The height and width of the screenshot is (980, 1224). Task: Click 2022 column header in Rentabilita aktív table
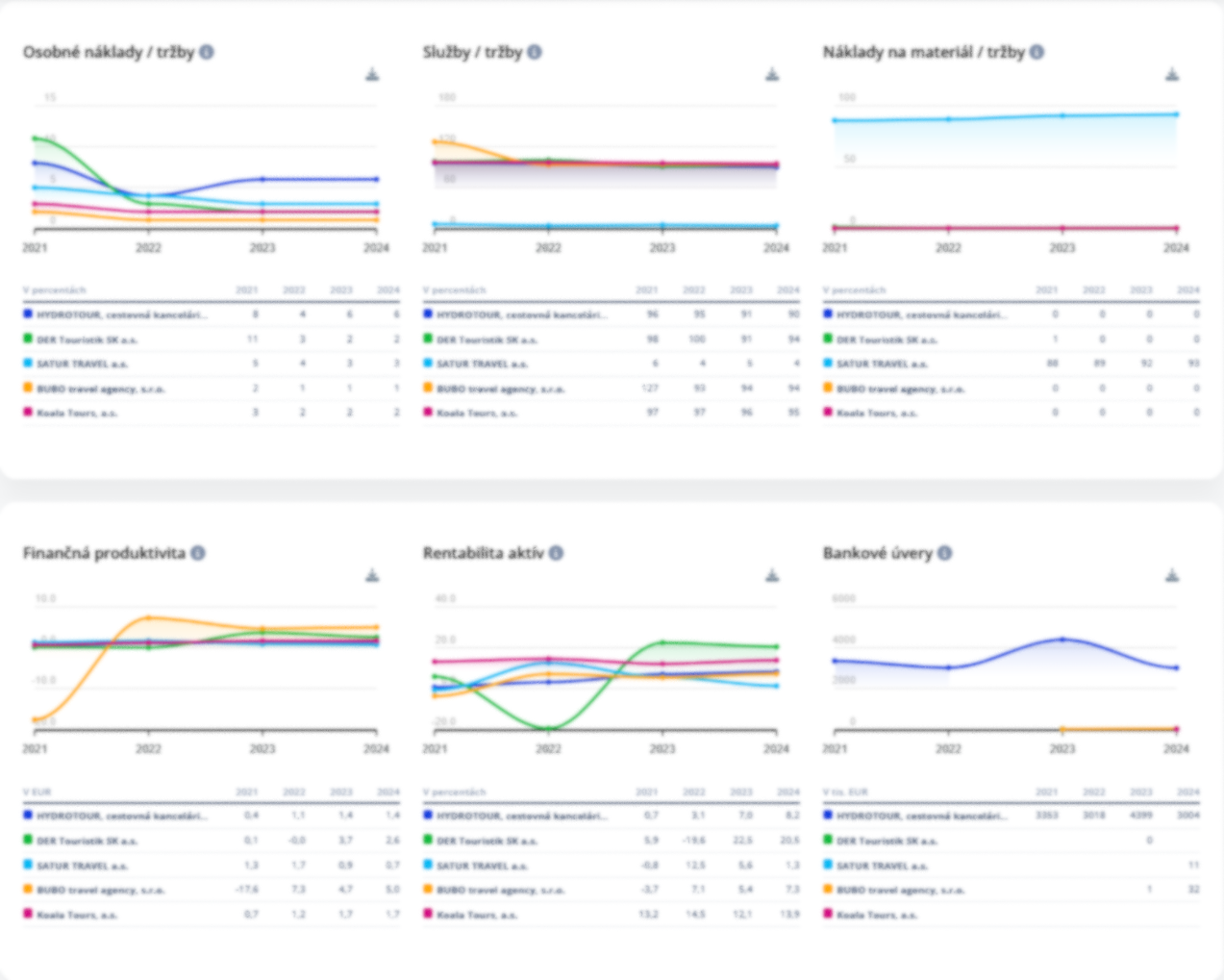[x=693, y=792]
